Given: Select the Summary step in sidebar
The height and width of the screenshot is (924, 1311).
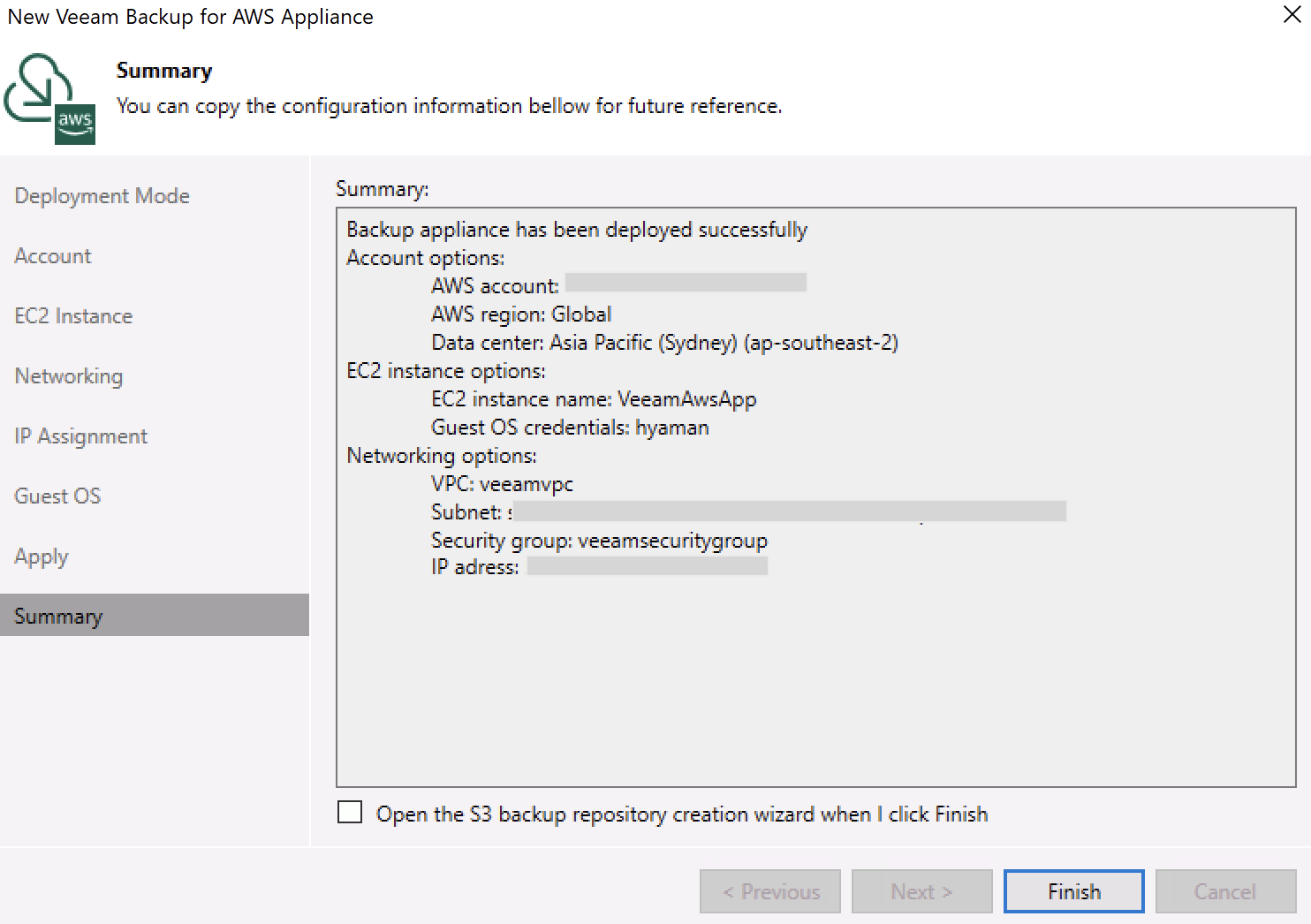Looking at the screenshot, I should click(x=58, y=617).
